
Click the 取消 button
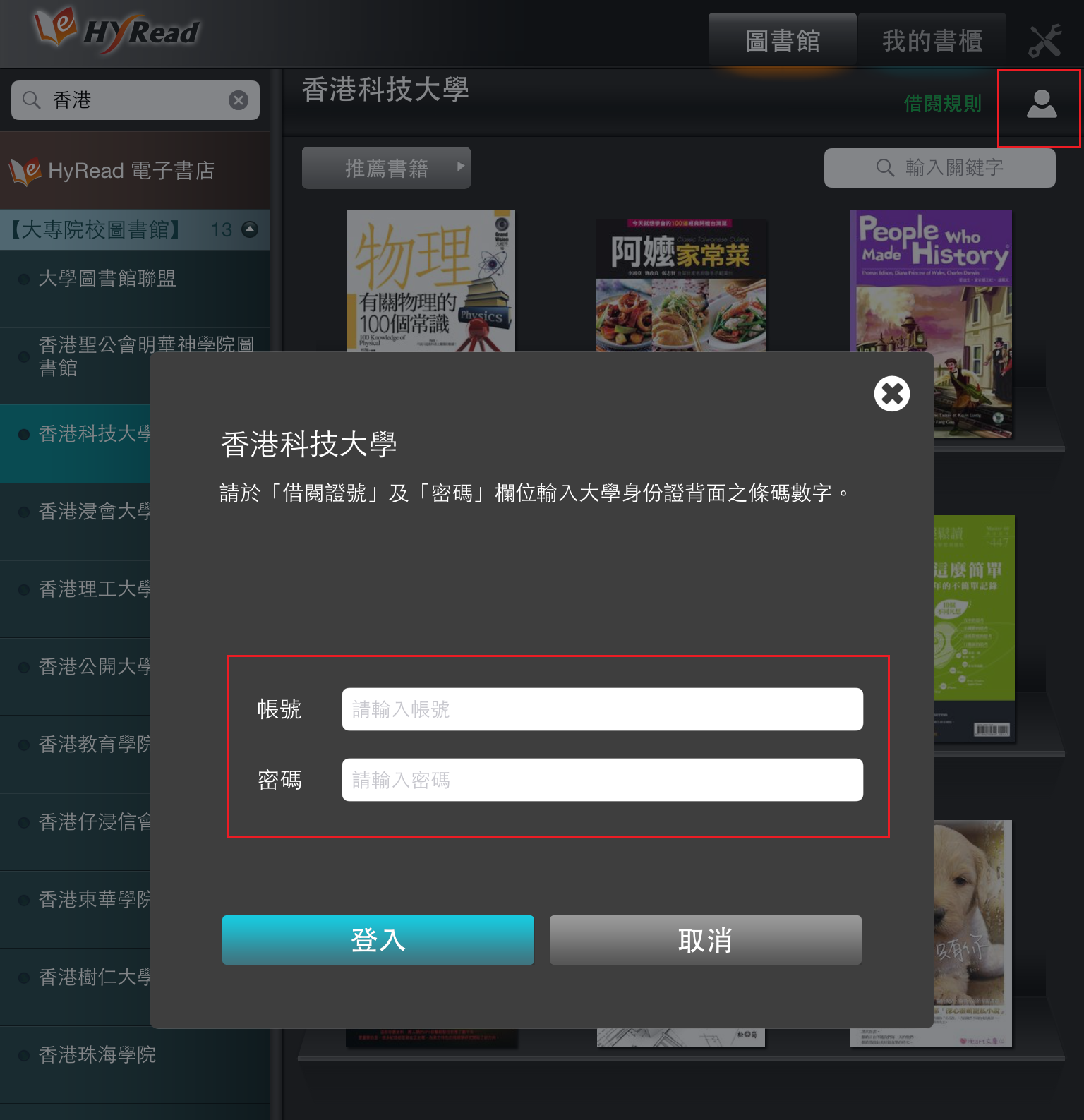coord(705,940)
